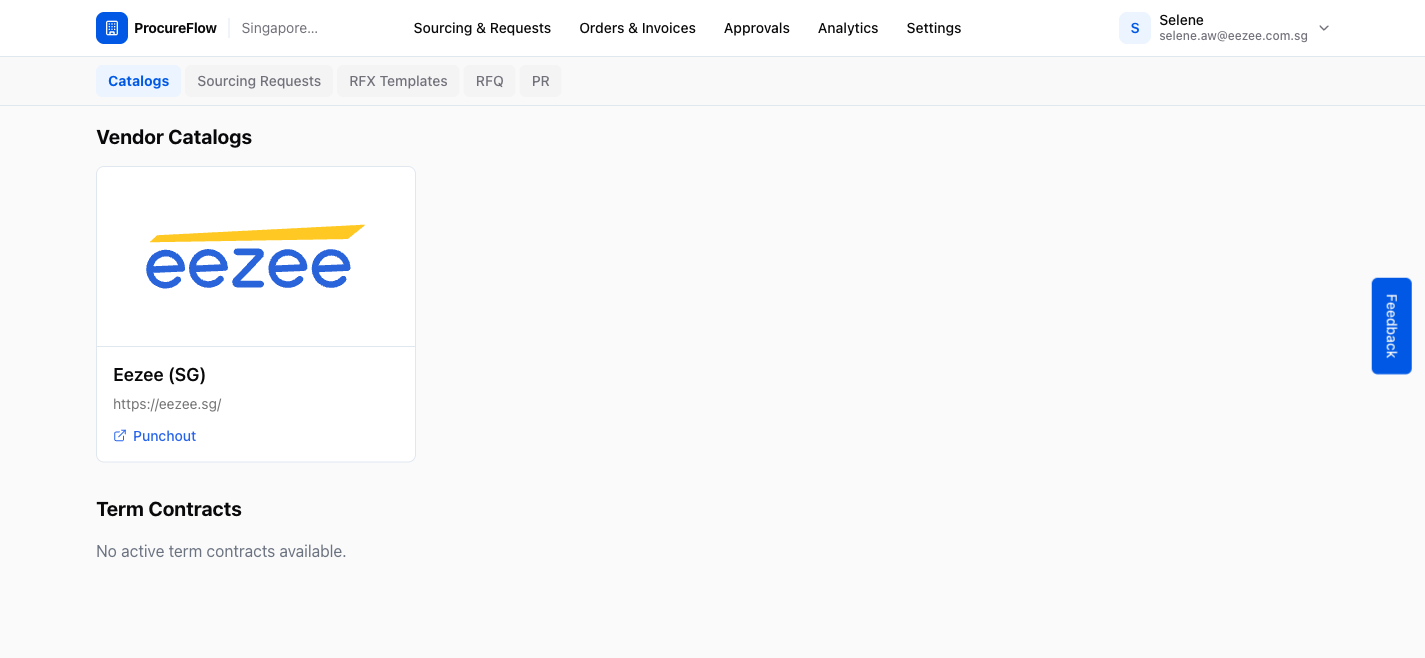
Task: Open the Feedback side button
Action: [1391, 326]
